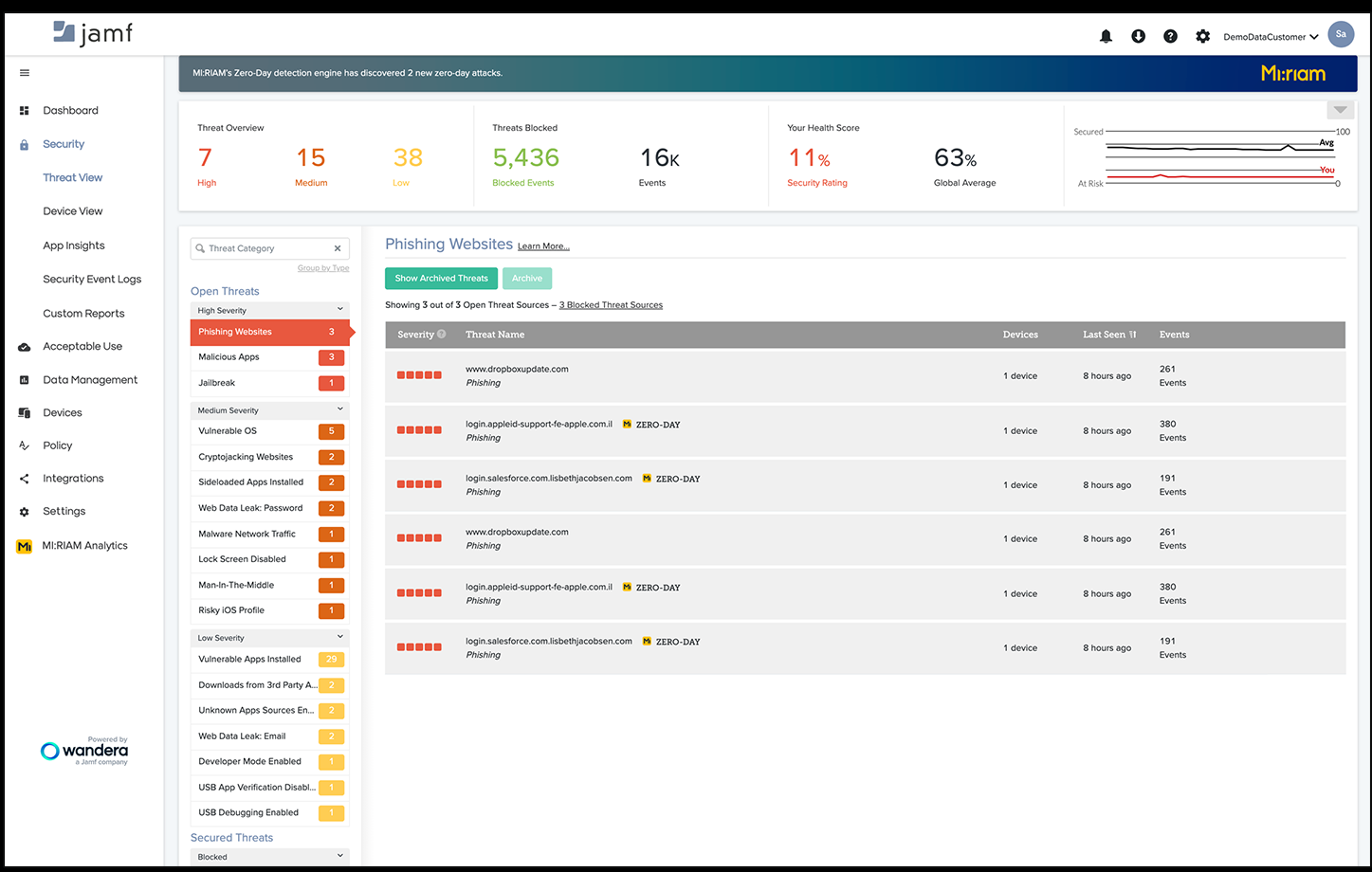Select Man-In-The-Middle category
Image resolution: width=1372 pixels, height=872 pixels.
pyautogui.click(x=269, y=585)
